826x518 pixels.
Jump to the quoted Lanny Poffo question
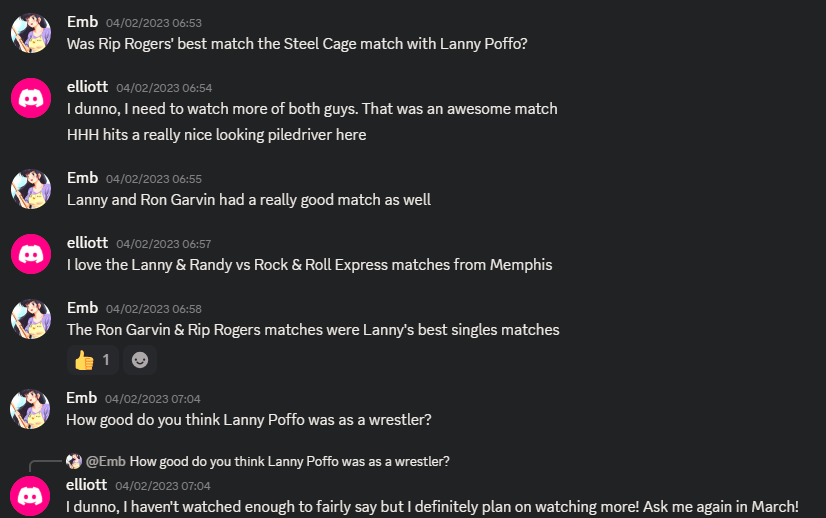coord(289,461)
